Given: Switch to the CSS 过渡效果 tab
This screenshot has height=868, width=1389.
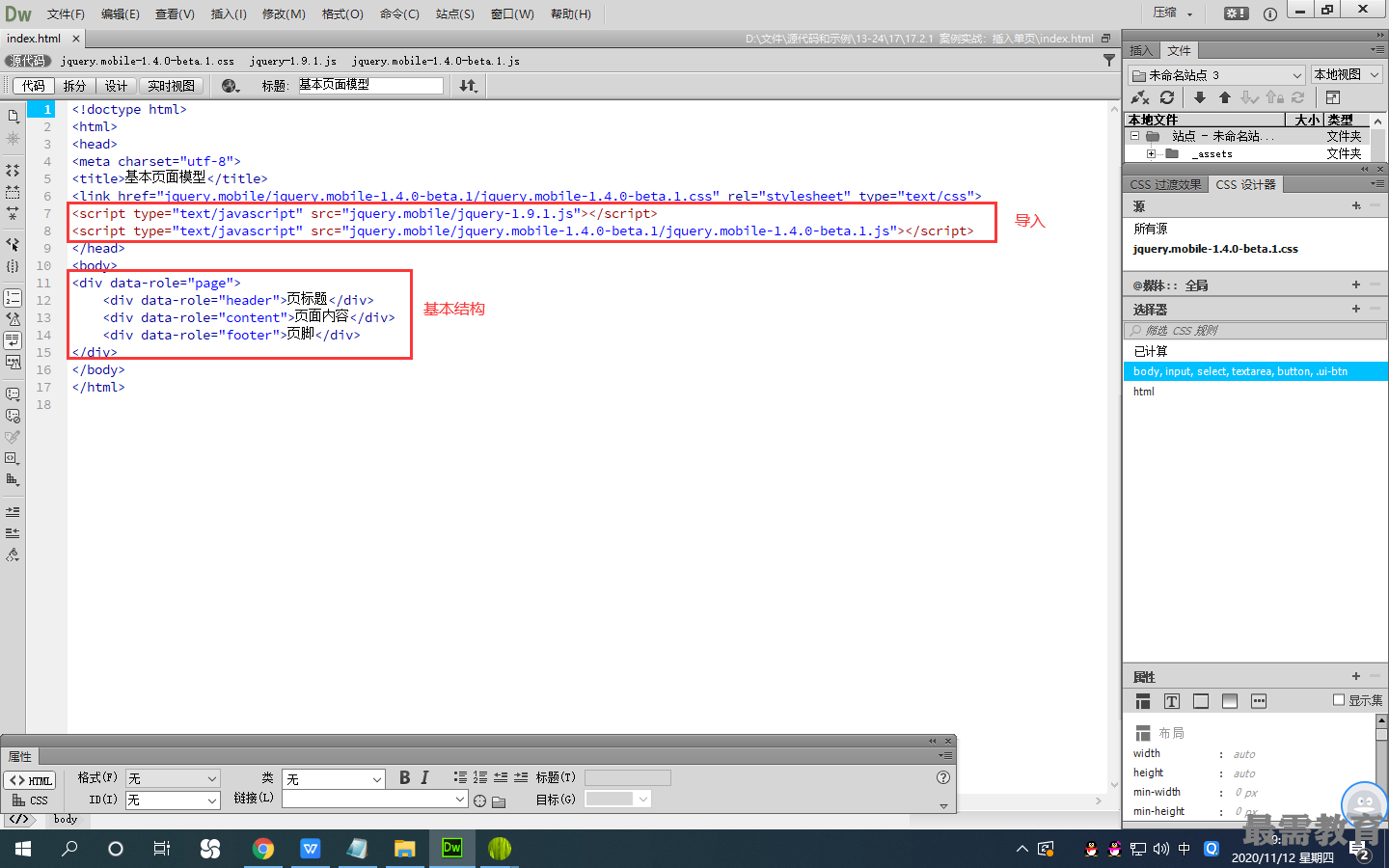Looking at the screenshot, I should (x=1165, y=184).
